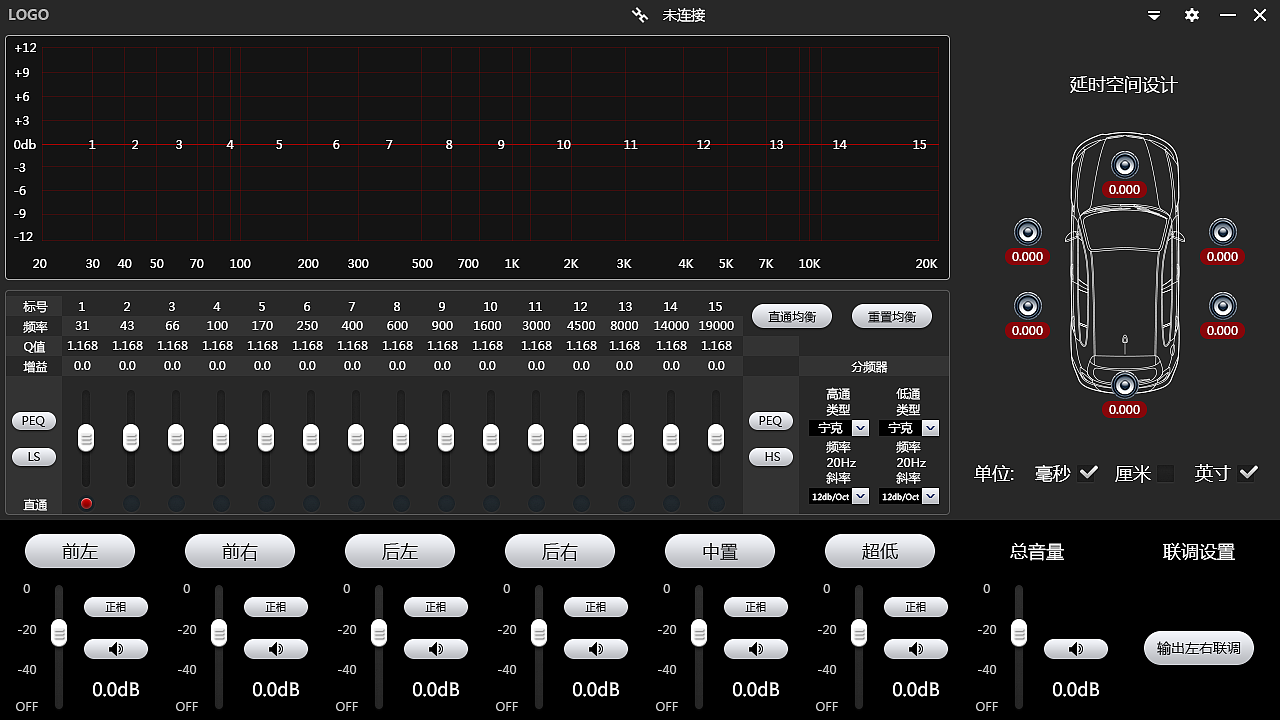The height and width of the screenshot is (720, 1280).
Task: Select the front left speaker icon
Action: coord(1027,232)
